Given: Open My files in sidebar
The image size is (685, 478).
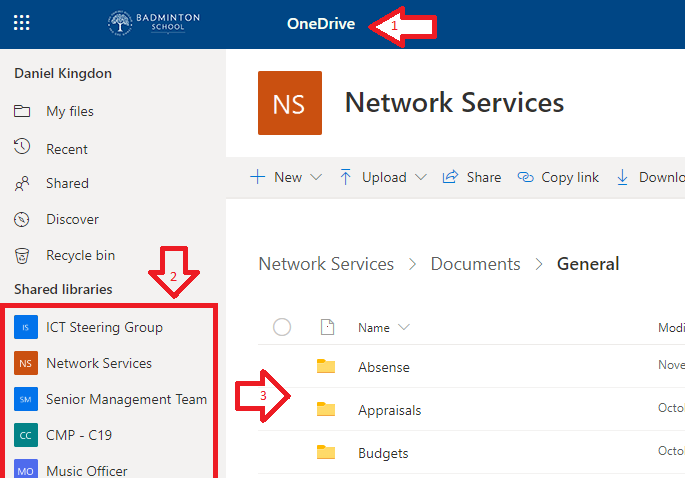Looking at the screenshot, I should pyautogui.click(x=70, y=111).
